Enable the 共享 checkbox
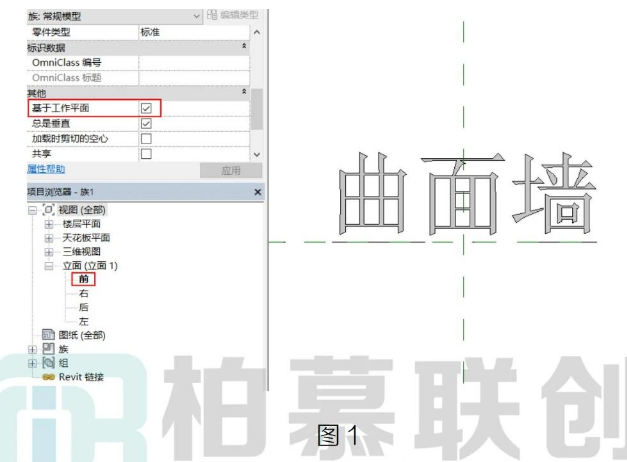This screenshot has width=627, height=462. point(146,154)
